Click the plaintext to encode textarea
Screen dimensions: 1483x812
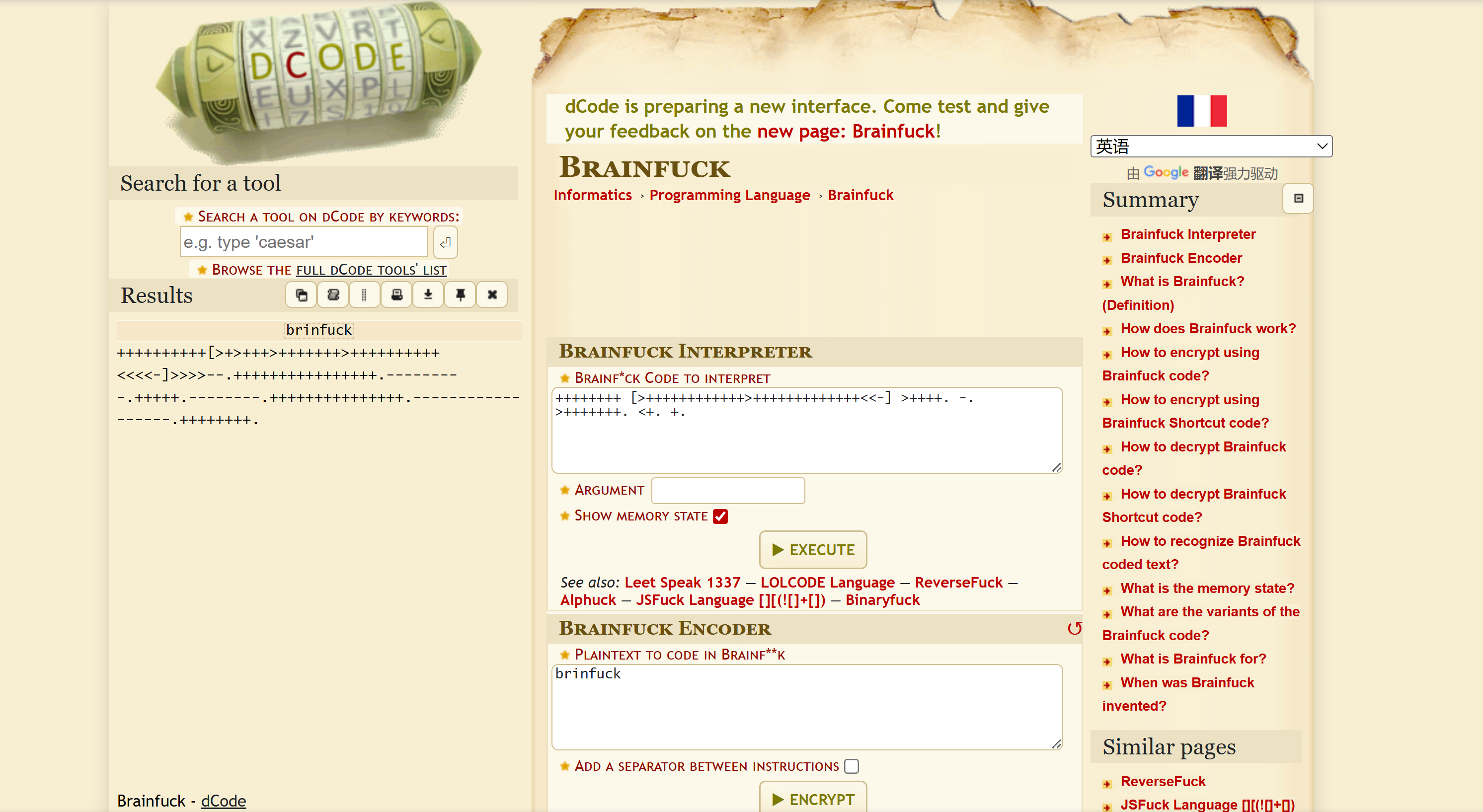click(x=807, y=707)
